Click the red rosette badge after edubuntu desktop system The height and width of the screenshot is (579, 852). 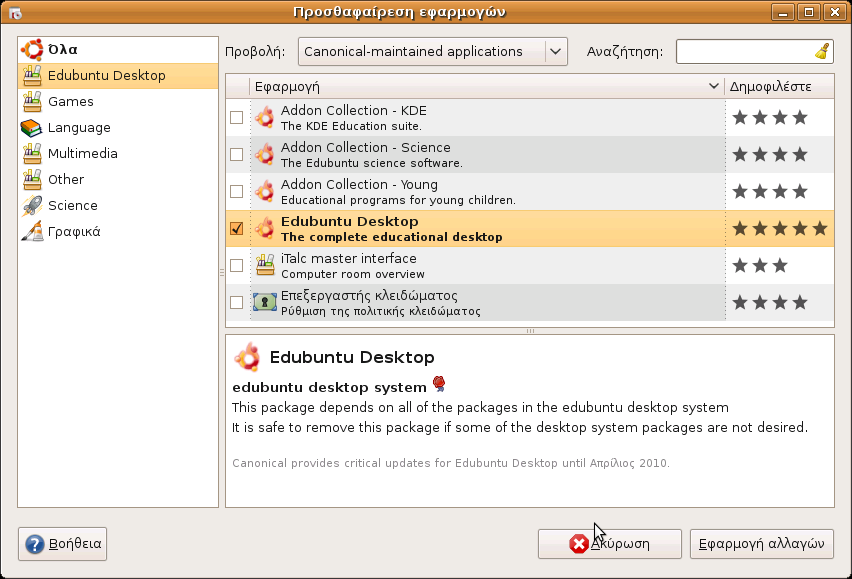(x=439, y=384)
